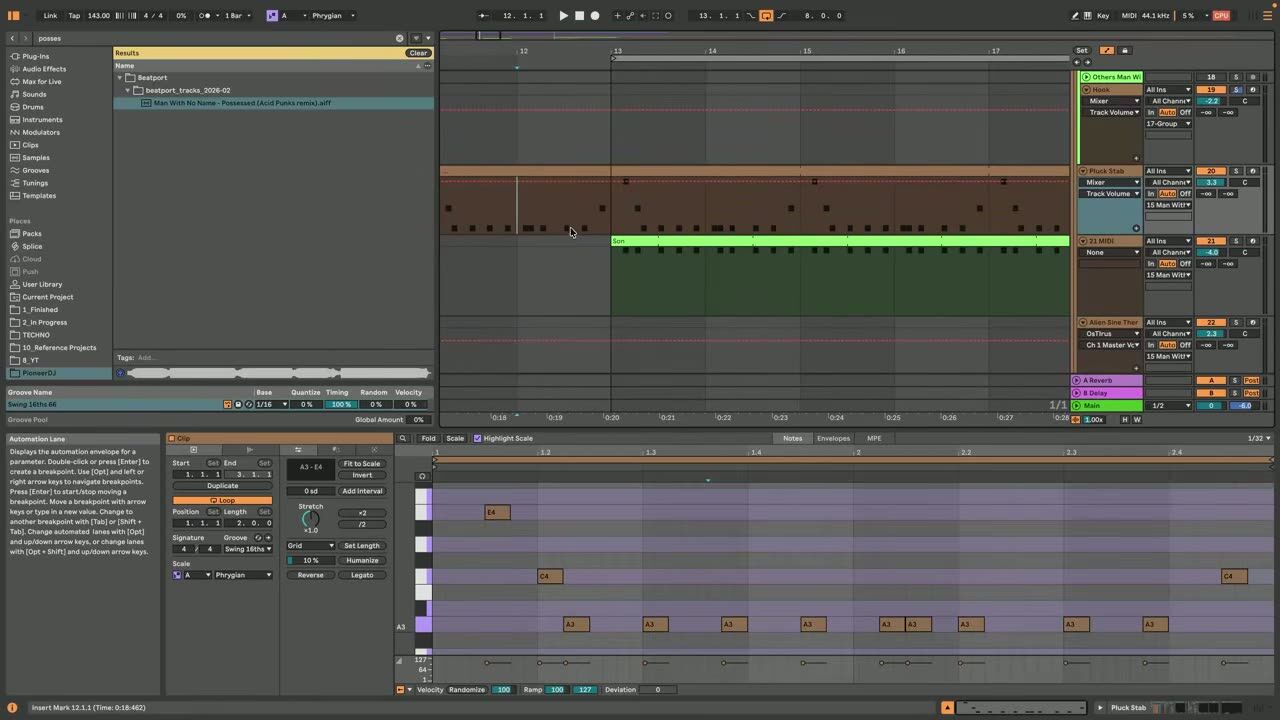Viewport: 1280px width, 720px height.
Task: Toggle the metronome button
Action: click(206, 15)
